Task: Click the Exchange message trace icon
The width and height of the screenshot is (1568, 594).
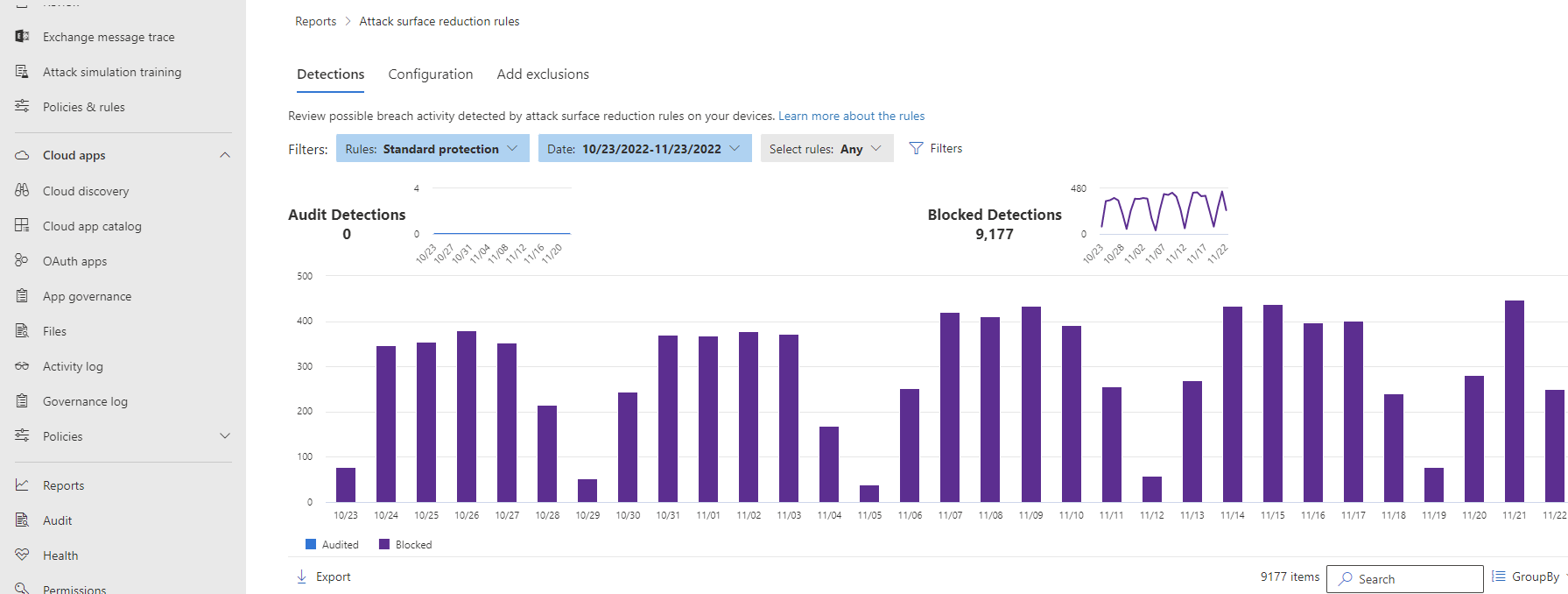Action: [x=22, y=37]
